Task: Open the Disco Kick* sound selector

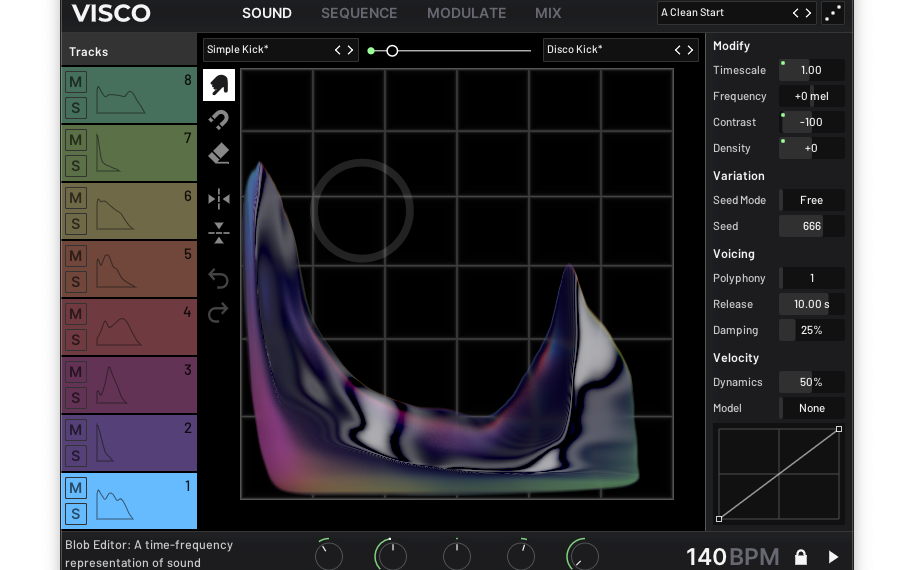Action: click(606, 50)
